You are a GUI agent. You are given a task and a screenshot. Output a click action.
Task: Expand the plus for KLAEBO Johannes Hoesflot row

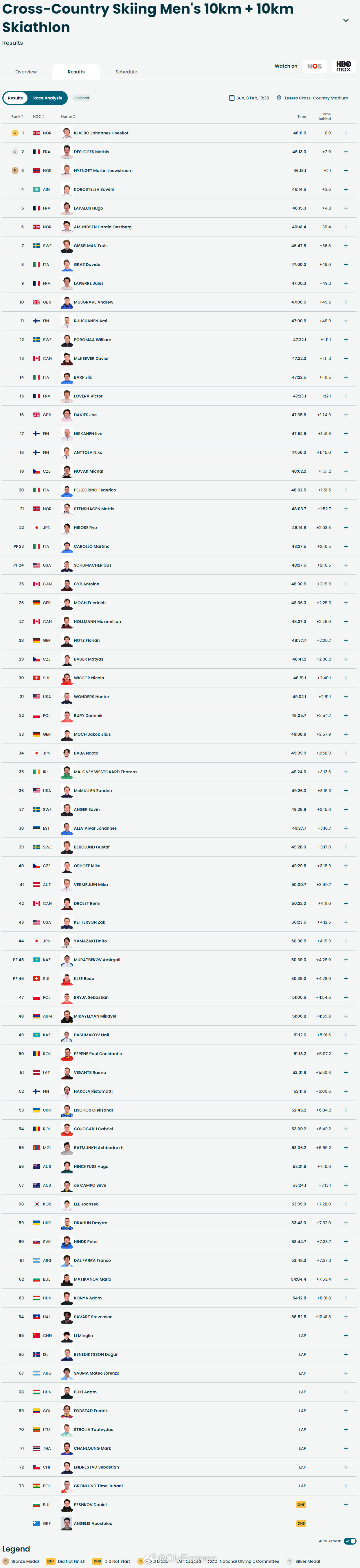(346, 133)
